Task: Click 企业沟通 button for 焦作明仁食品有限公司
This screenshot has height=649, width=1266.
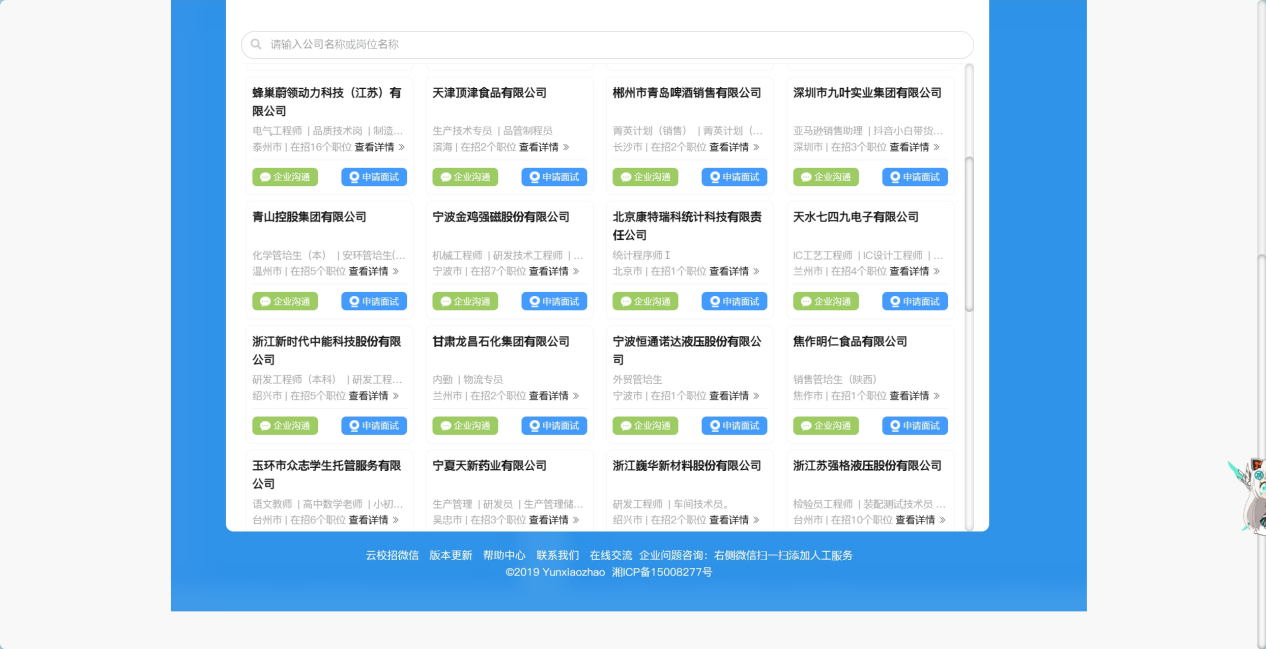Action: 825,426
